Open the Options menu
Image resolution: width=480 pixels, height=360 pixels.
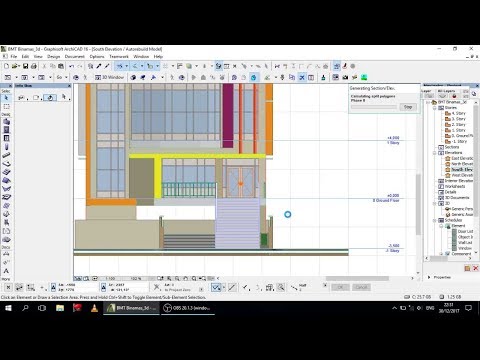pyautogui.click(x=97, y=57)
